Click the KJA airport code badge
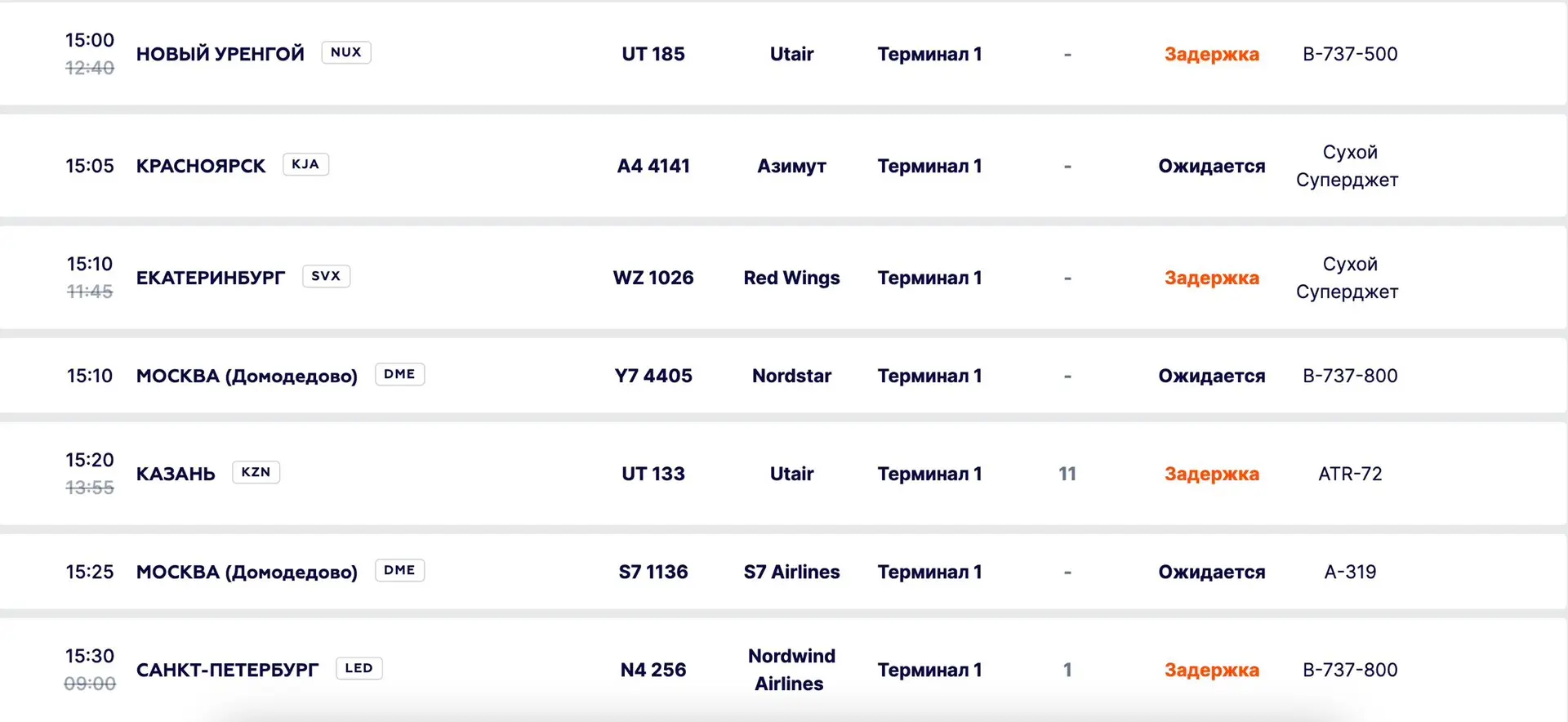Screen dimensions: 1568x722 pos(305,164)
